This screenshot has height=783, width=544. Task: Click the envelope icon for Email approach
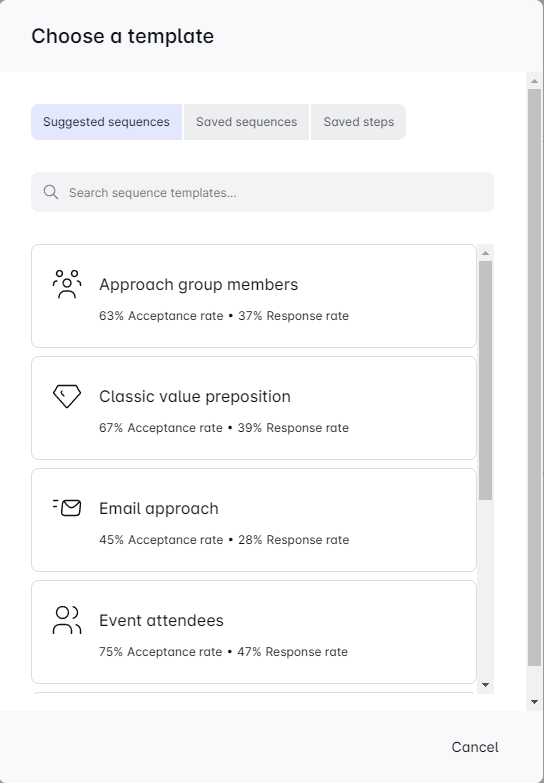pyautogui.click(x=66, y=508)
